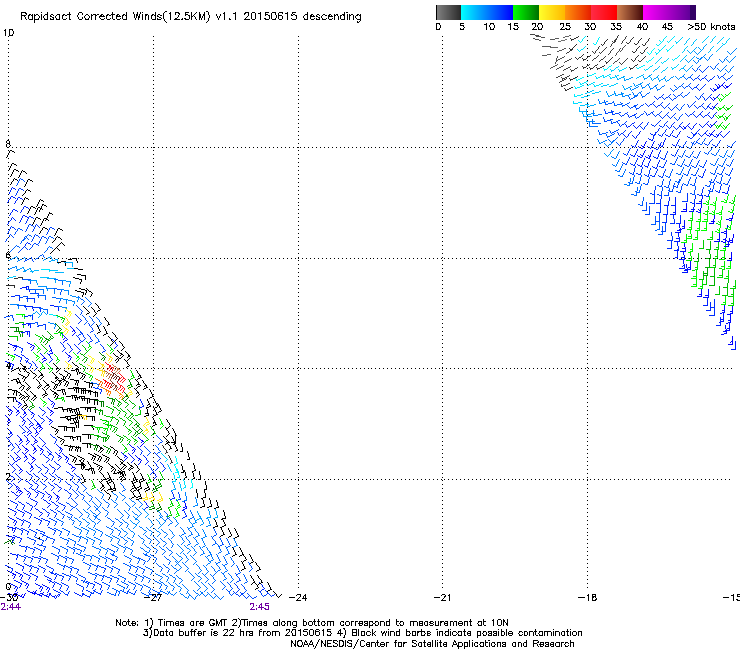The width and height of the screenshot is (740, 650).
Task: Click the longitude axis label '-30'
Action: [8, 598]
